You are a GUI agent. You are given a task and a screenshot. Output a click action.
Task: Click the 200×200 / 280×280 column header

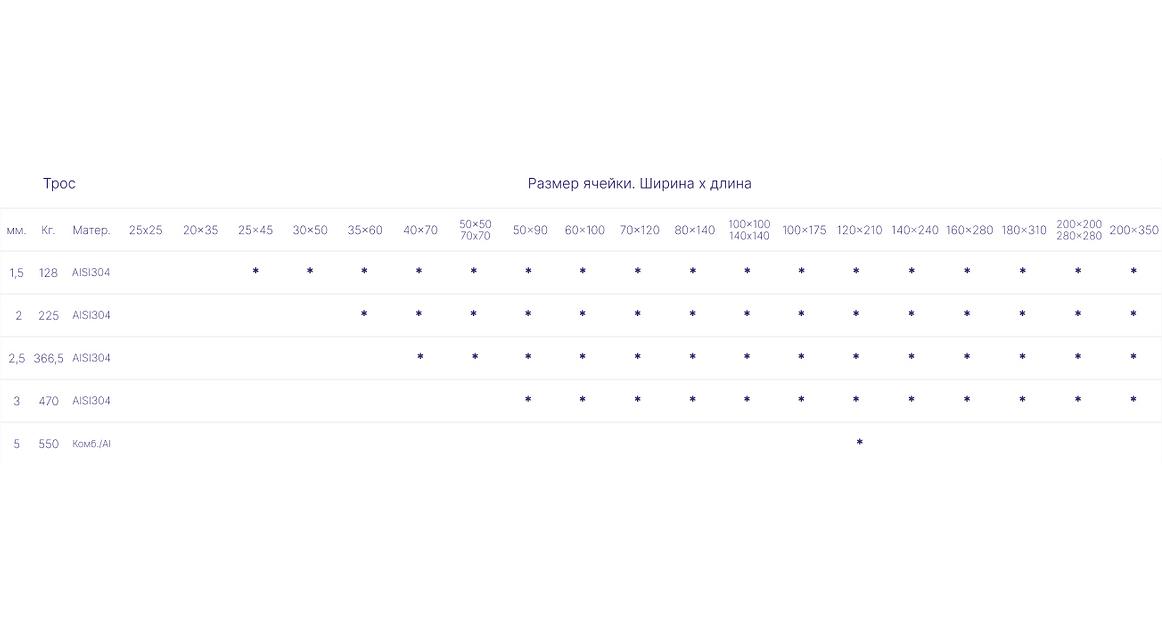tap(1078, 230)
